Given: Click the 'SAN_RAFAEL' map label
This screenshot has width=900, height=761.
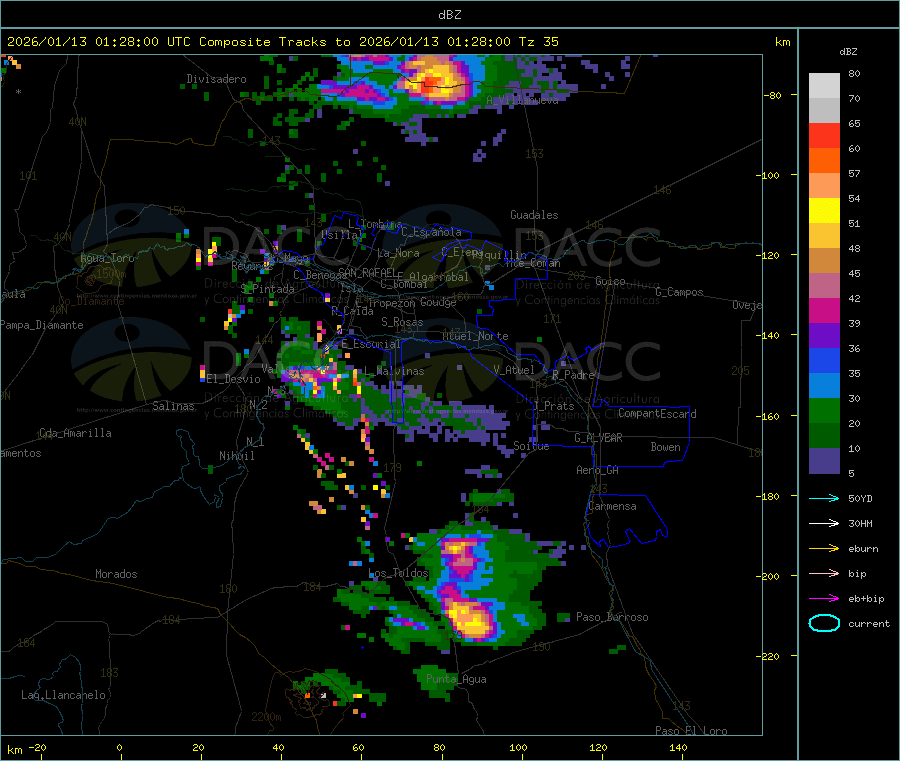Looking at the screenshot, I should click(367, 272).
